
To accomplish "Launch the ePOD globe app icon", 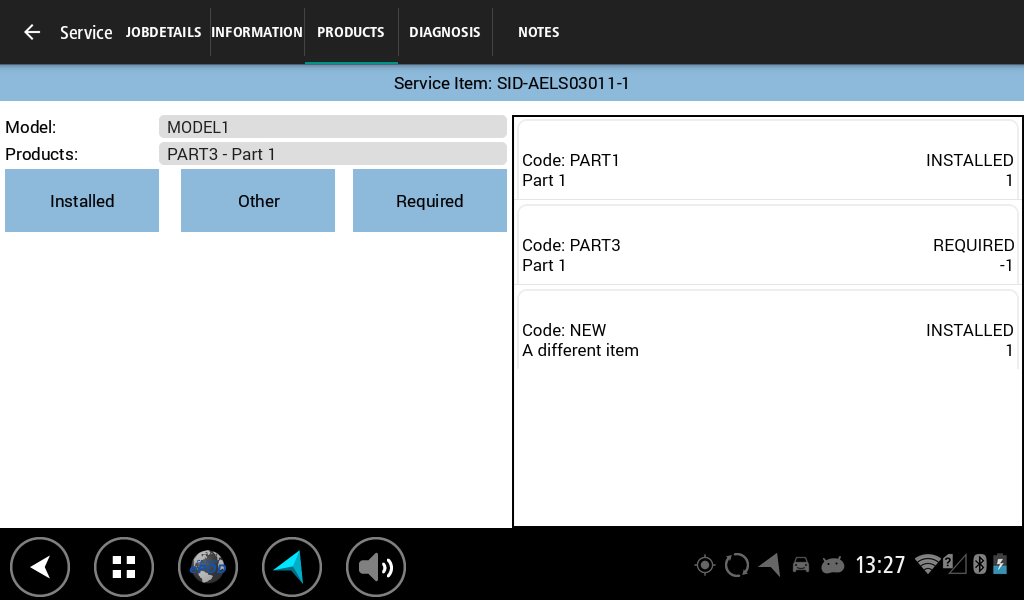I will (208, 567).
